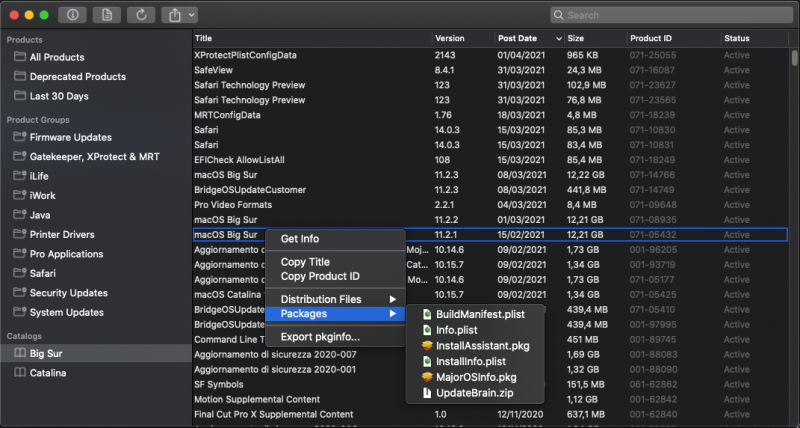Click the Big Sur catalog book icon
This screenshot has height=428, width=800.
[x=19, y=354]
